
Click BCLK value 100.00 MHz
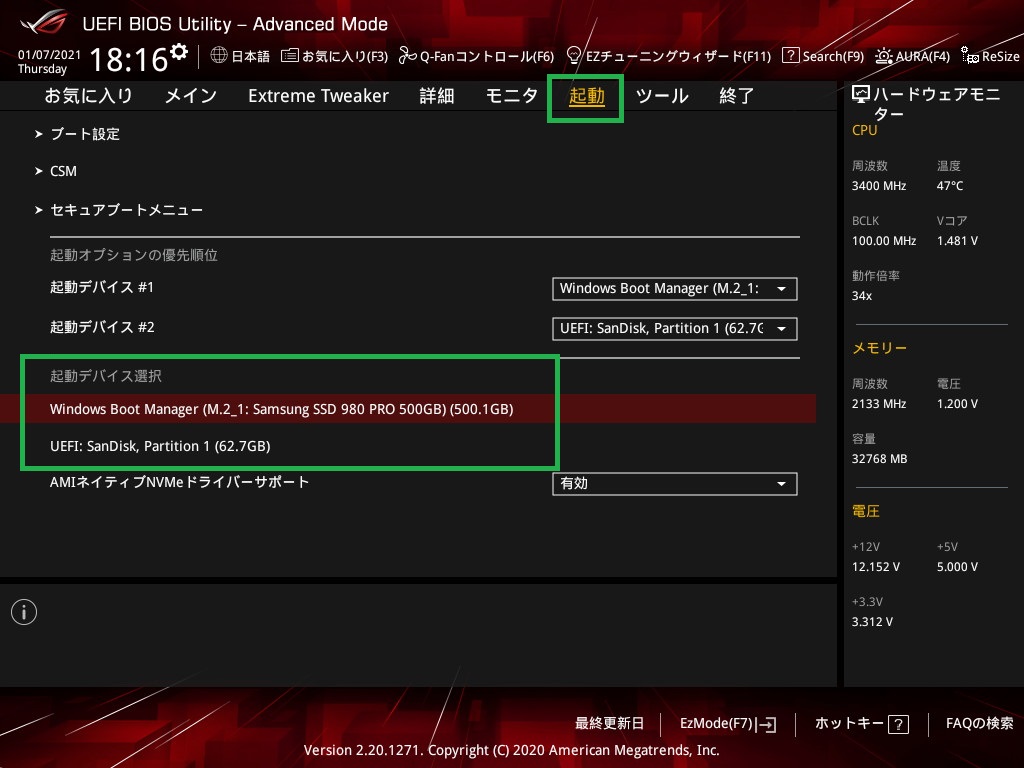(x=884, y=241)
